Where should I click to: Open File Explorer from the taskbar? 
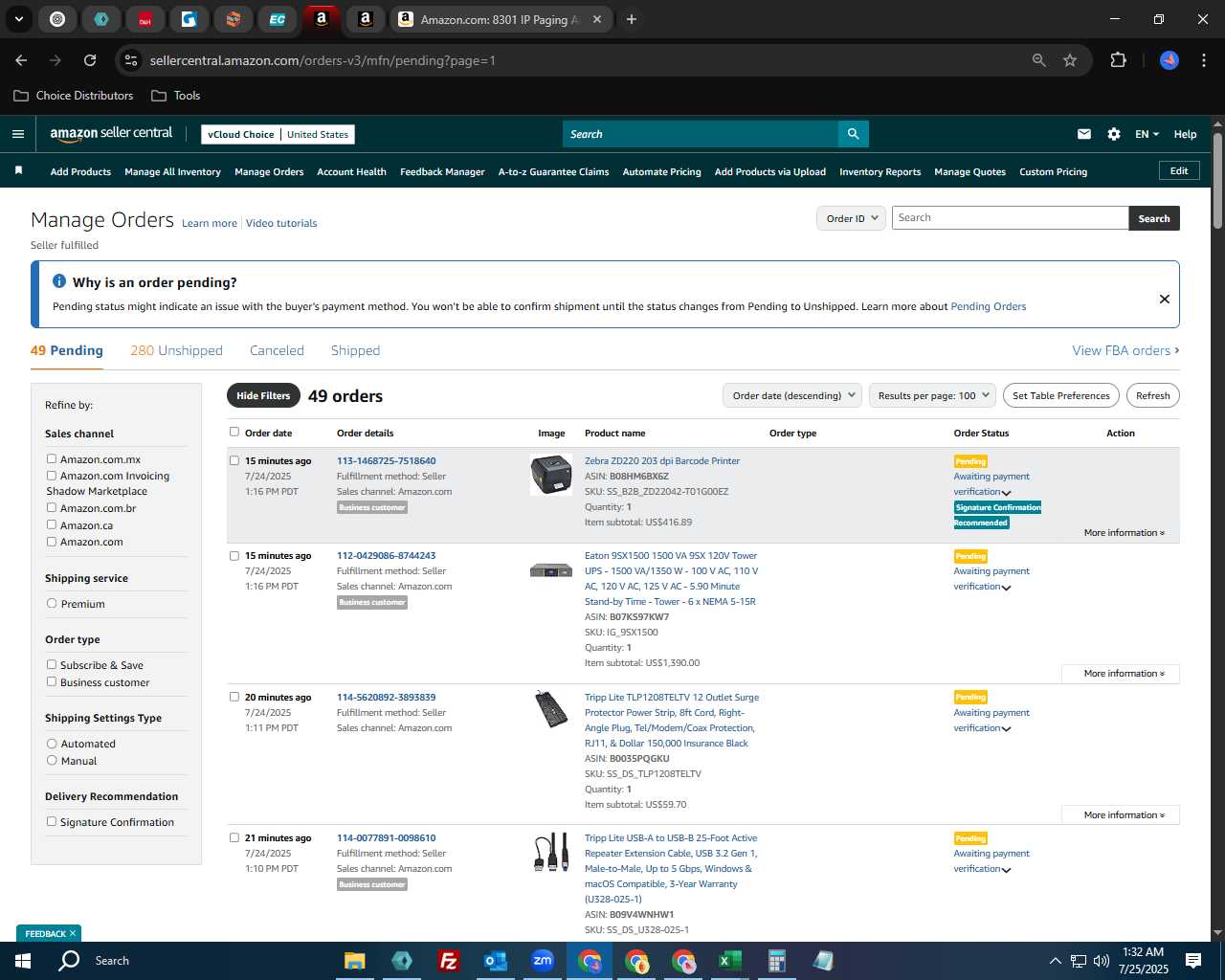355,961
